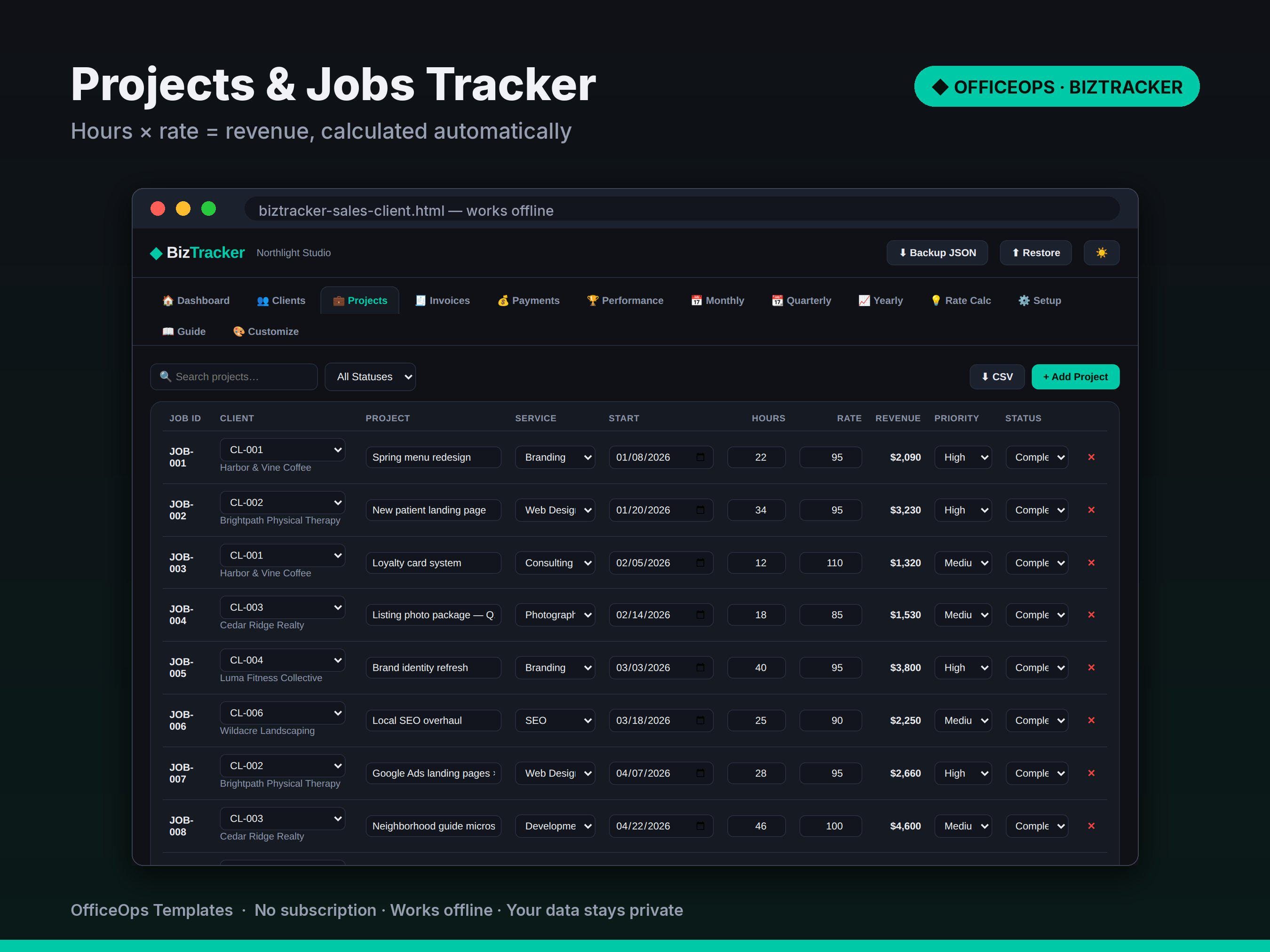Toggle light theme with the sun icon
This screenshot has width=1270, height=952.
pyautogui.click(x=1101, y=253)
